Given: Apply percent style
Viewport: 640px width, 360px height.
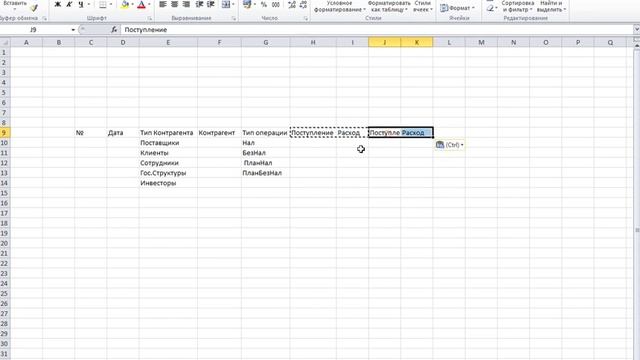Looking at the screenshot, I should pyautogui.click(x=264, y=4).
